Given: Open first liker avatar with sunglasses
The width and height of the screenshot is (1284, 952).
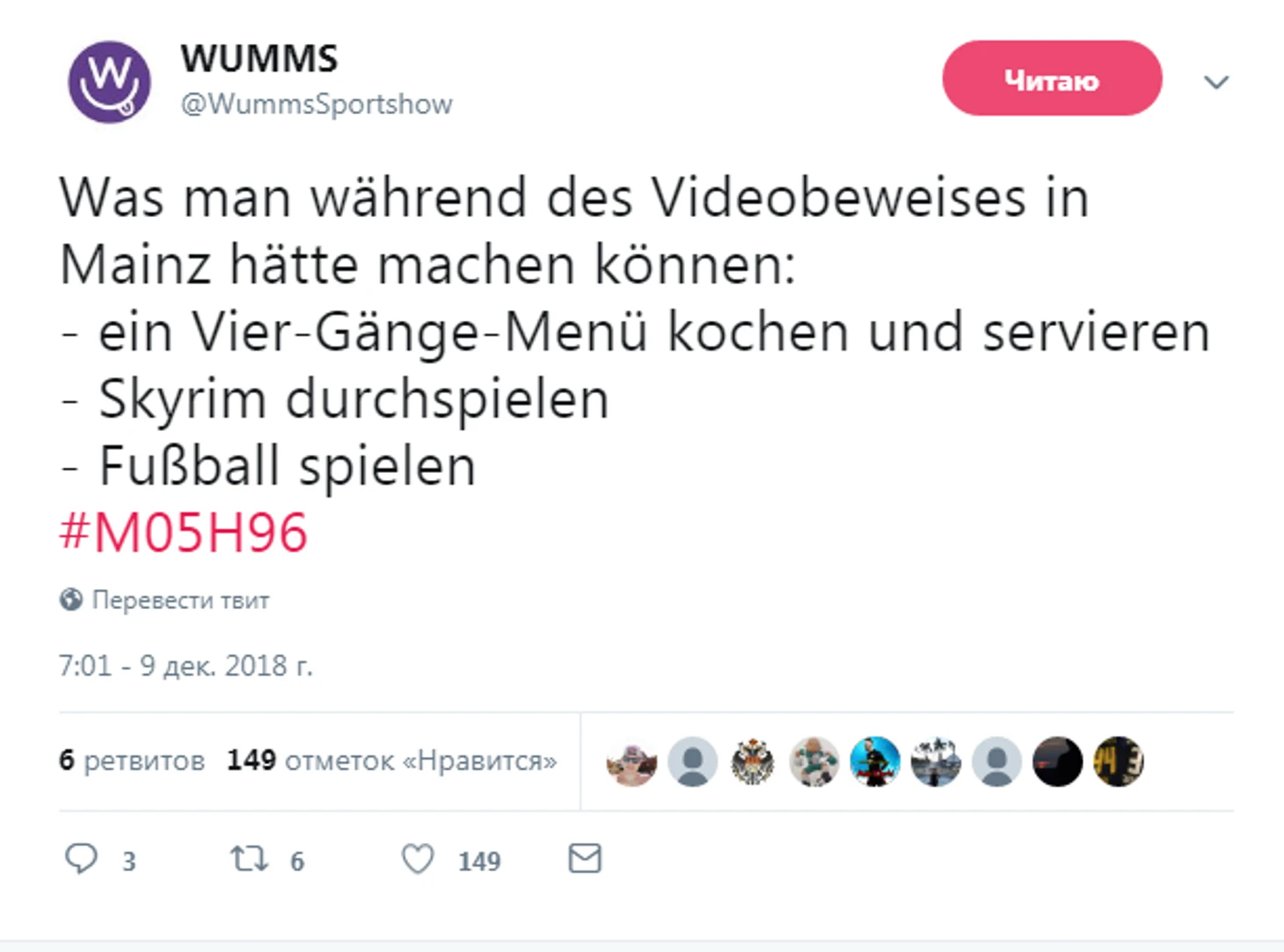Looking at the screenshot, I should [x=631, y=761].
